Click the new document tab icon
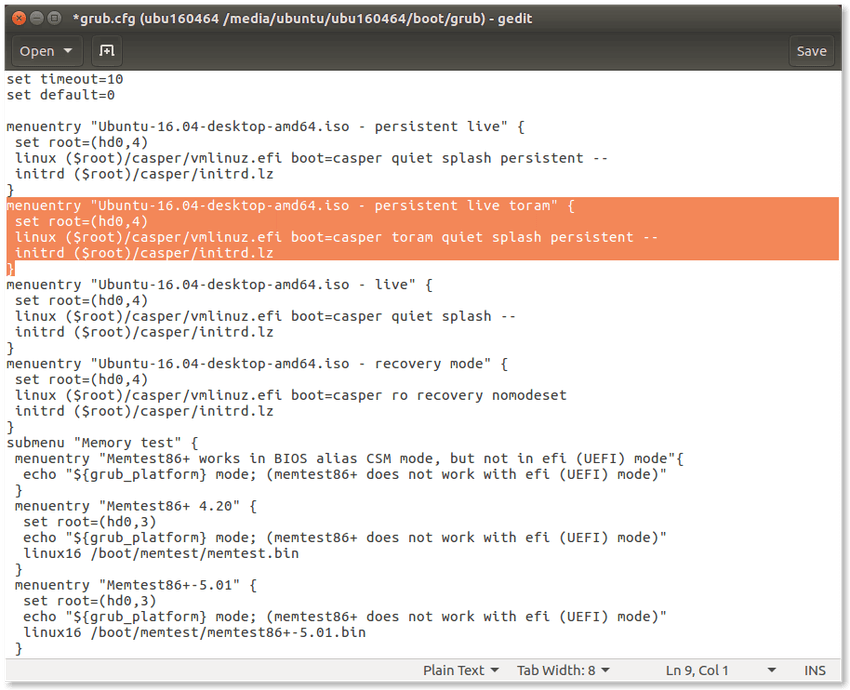This screenshot has width=850, height=690. coord(107,51)
